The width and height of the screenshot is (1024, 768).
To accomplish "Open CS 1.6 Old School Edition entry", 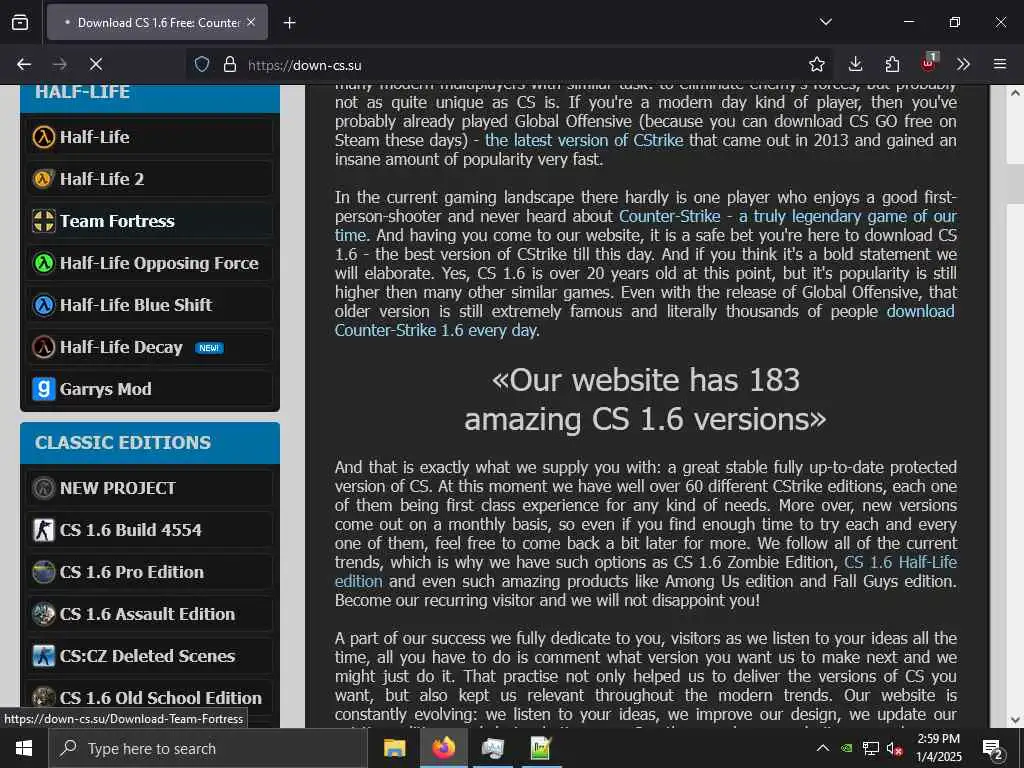I will (150, 697).
